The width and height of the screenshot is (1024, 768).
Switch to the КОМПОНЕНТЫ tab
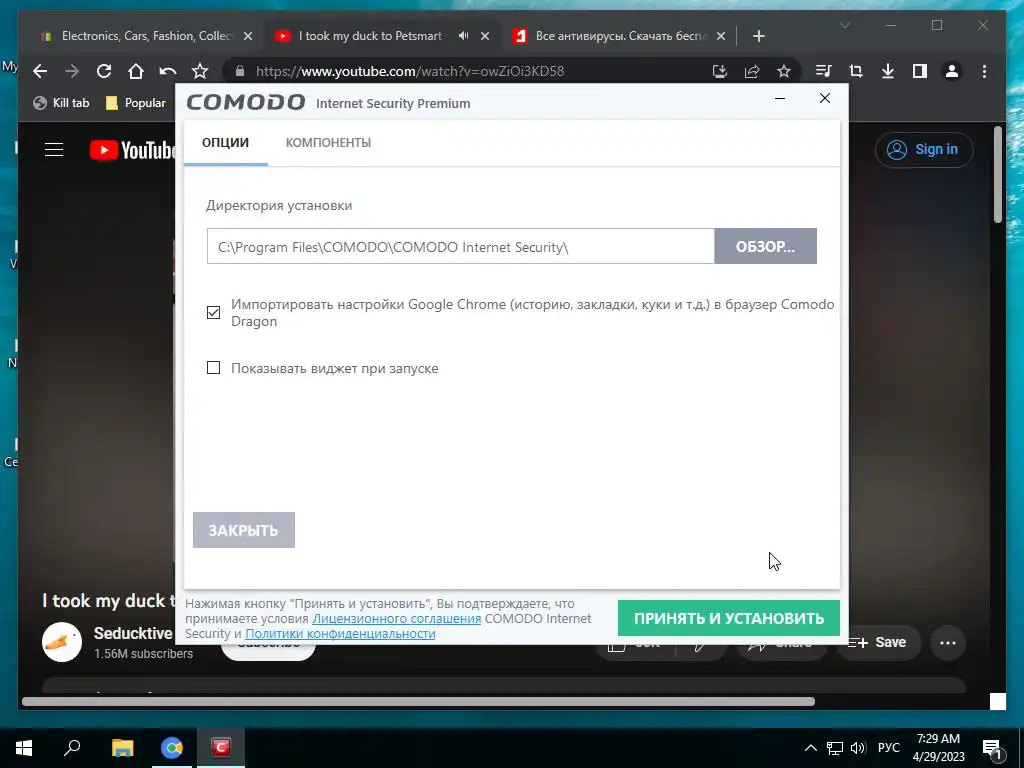coord(328,142)
